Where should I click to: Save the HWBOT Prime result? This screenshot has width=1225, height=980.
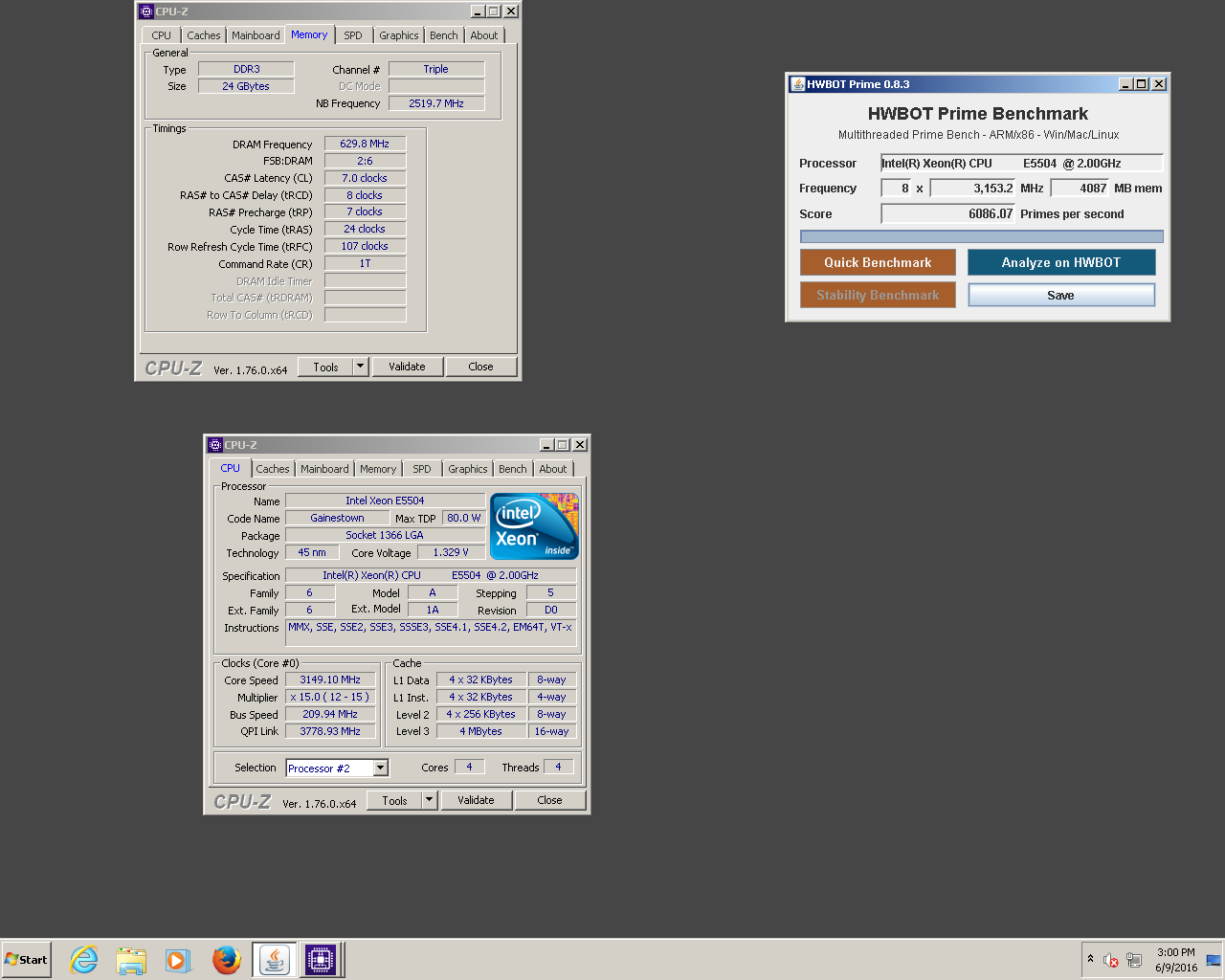click(1061, 295)
